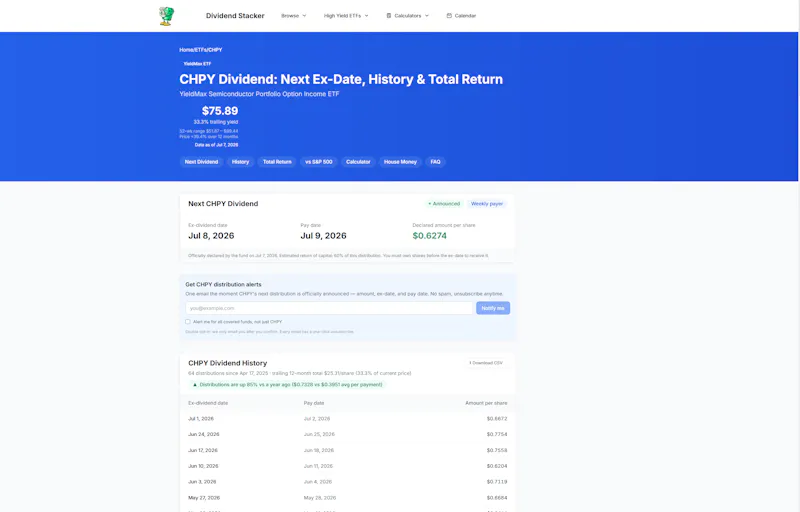Image resolution: width=800 pixels, height=512 pixels.
Task: Jump to the History section pill
Action: point(240,162)
